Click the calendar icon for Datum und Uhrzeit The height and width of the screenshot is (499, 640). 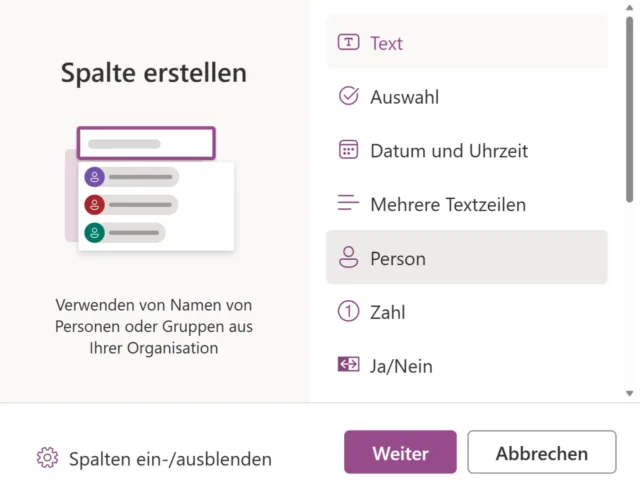point(348,151)
